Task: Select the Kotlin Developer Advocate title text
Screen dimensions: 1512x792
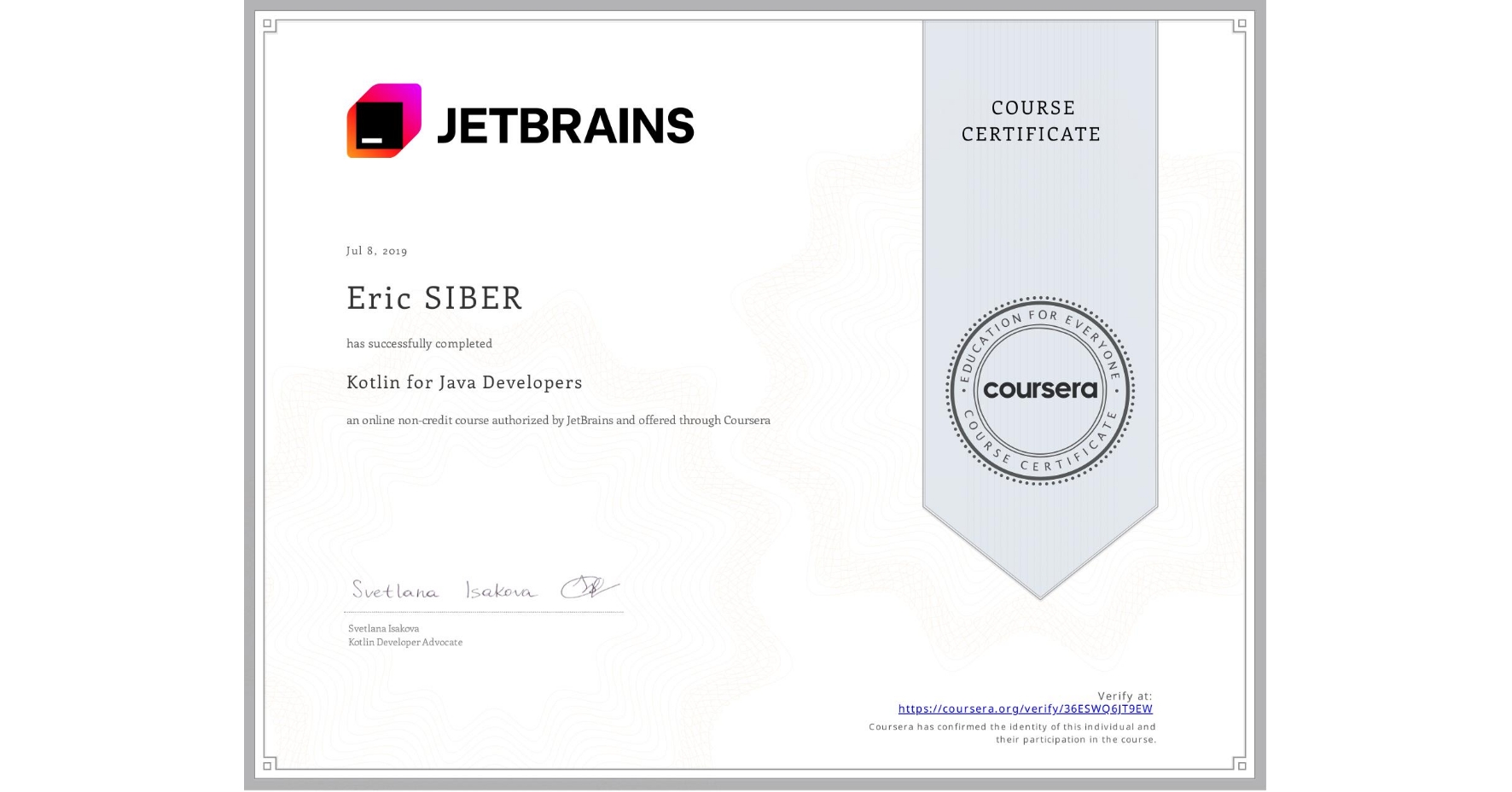Action: 404,642
